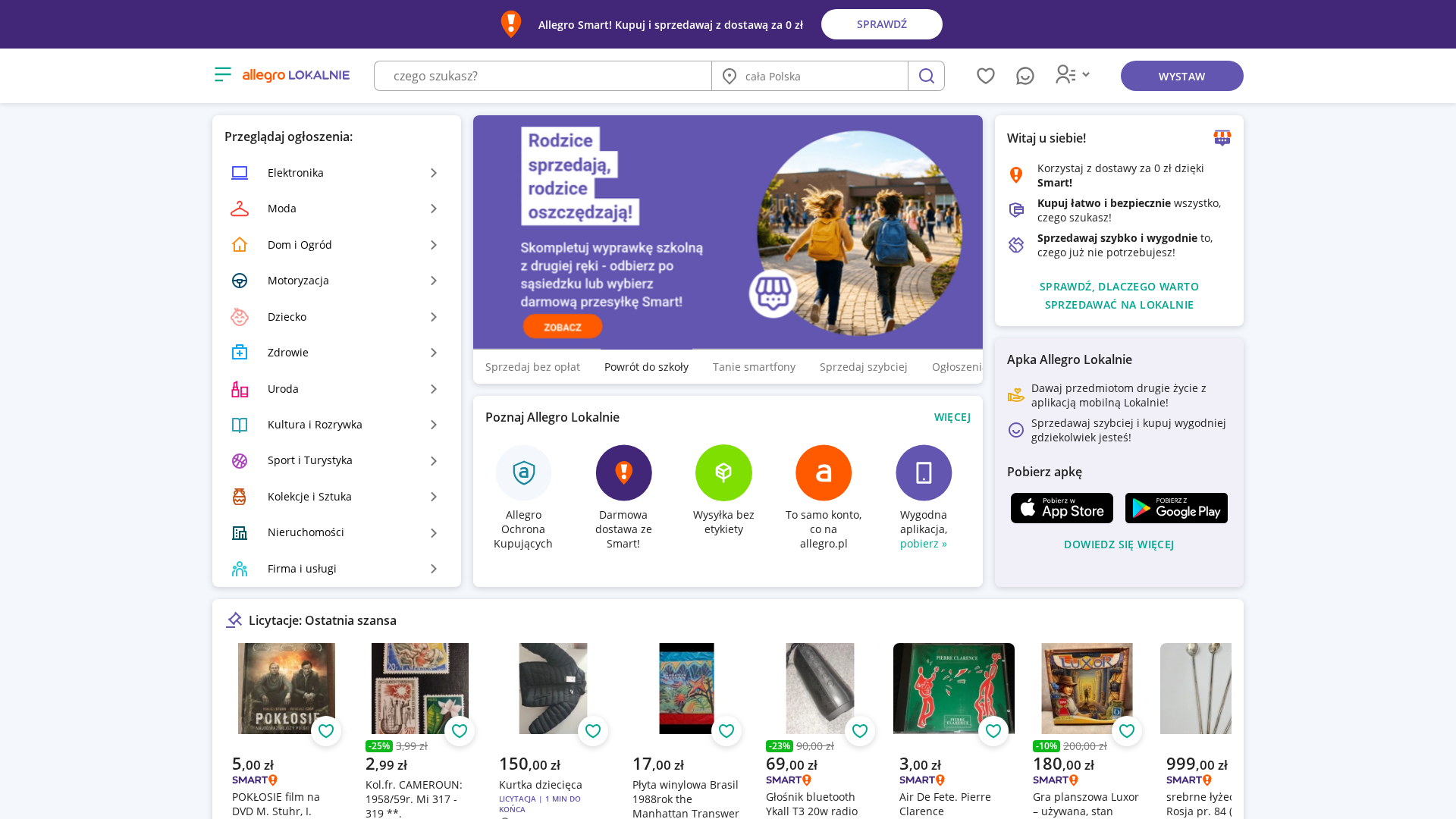This screenshot has height=819, width=1456.
Task: Favorite the Gra planszowa Luxor listing
Action: click(1127, 731)
